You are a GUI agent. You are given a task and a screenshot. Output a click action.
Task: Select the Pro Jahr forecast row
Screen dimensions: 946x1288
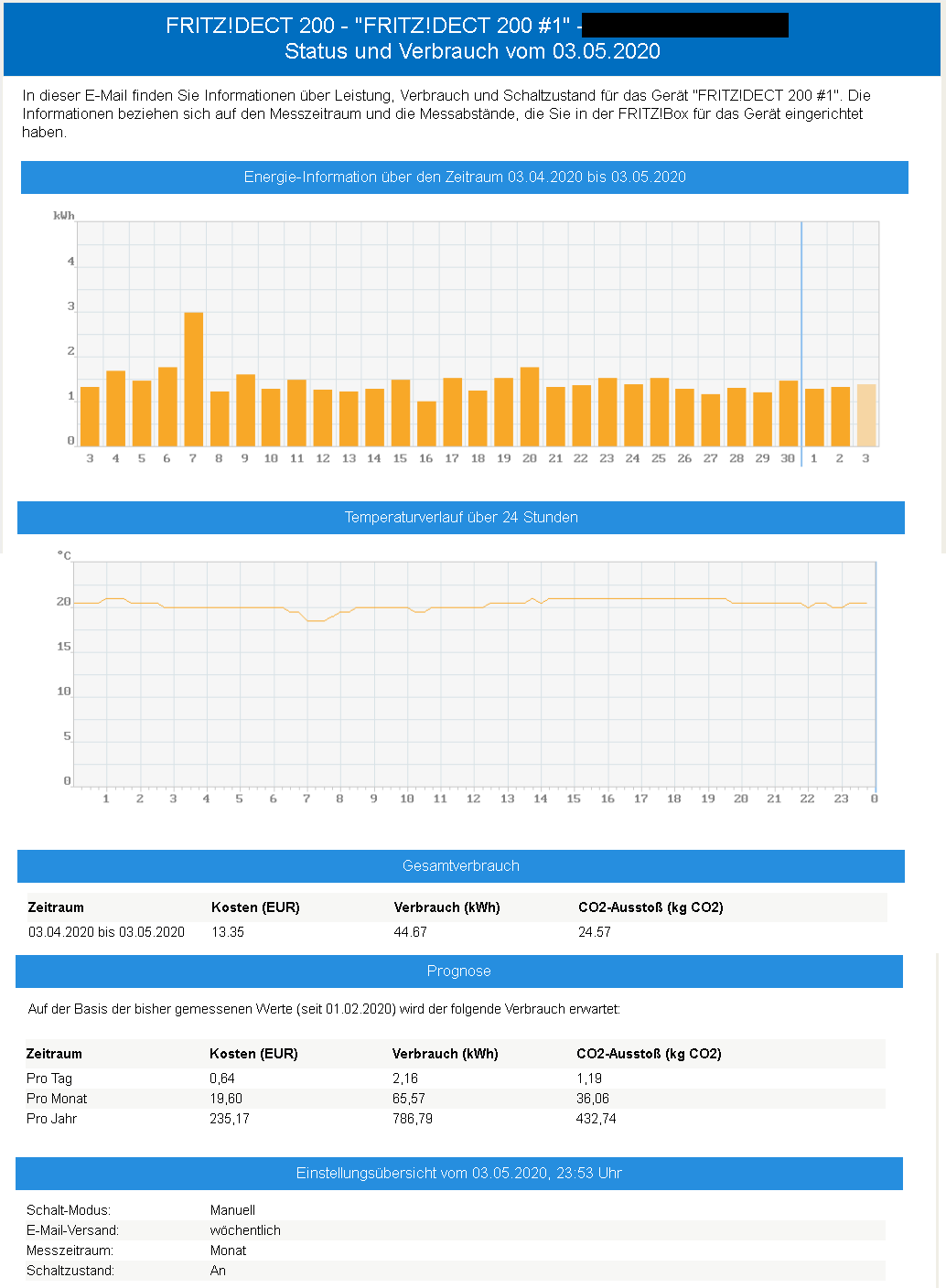point(51,1118)
